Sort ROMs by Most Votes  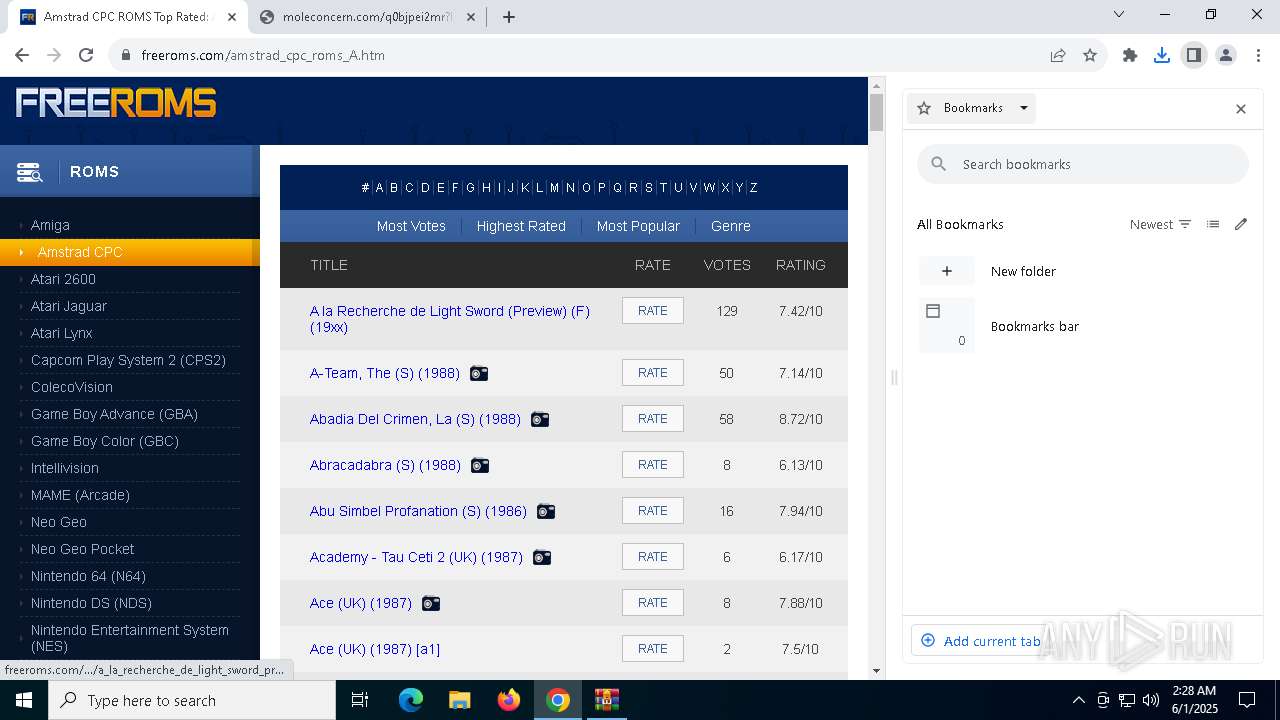[411, 226]
